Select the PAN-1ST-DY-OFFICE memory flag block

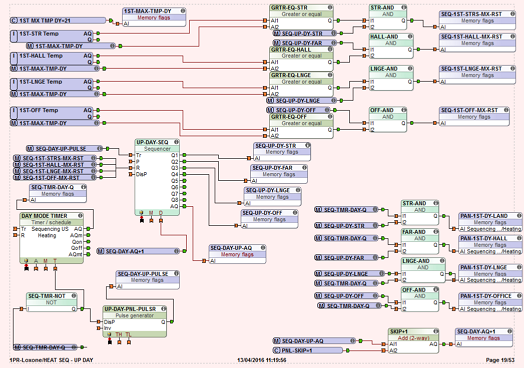click(490, 302)
